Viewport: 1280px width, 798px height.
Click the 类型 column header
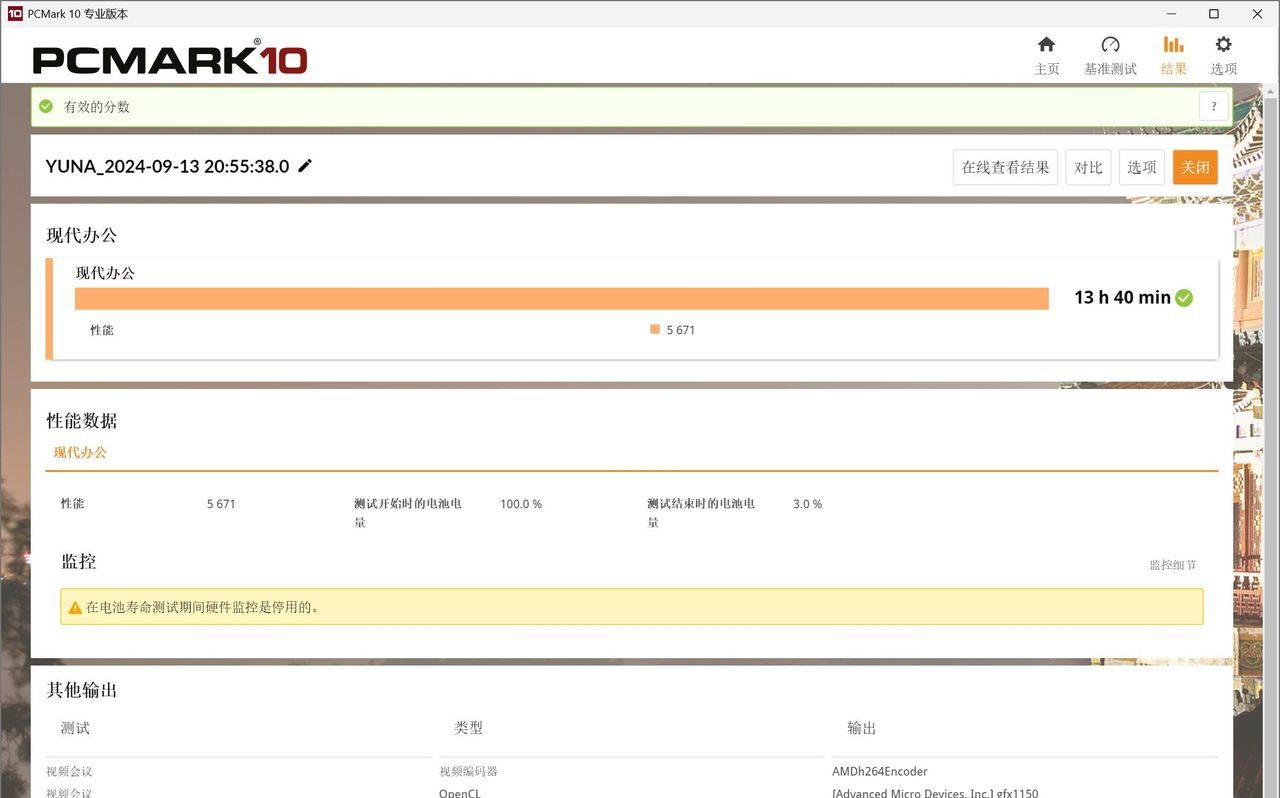click(x=468, y=728)
